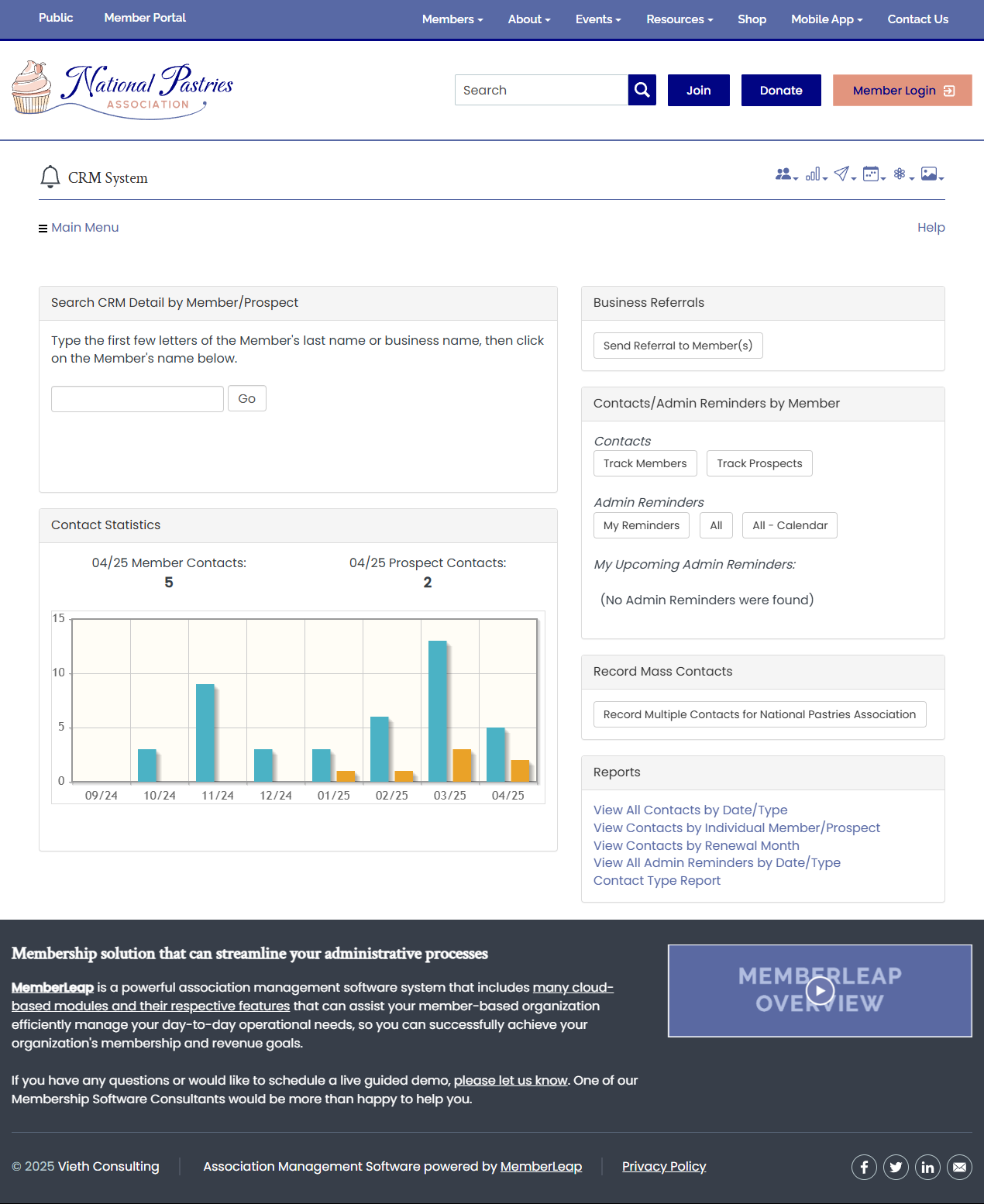Image resolution: width=984 pixels, height=1204 pixels.
Task: Click Send Referral to Member(s) button
Action: click(678, 346)
